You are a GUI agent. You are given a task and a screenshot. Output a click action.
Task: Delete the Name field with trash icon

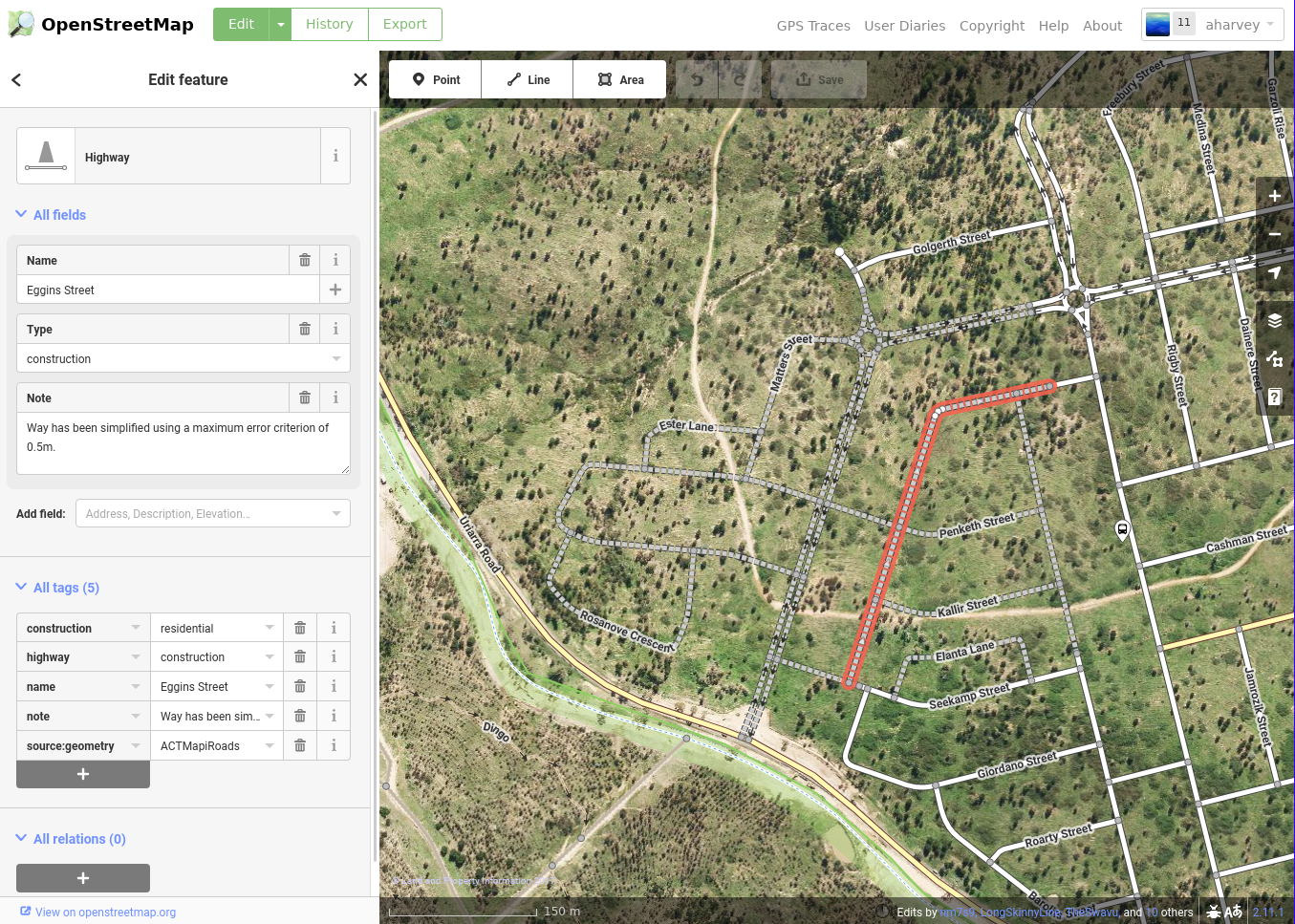click(305, 260)
